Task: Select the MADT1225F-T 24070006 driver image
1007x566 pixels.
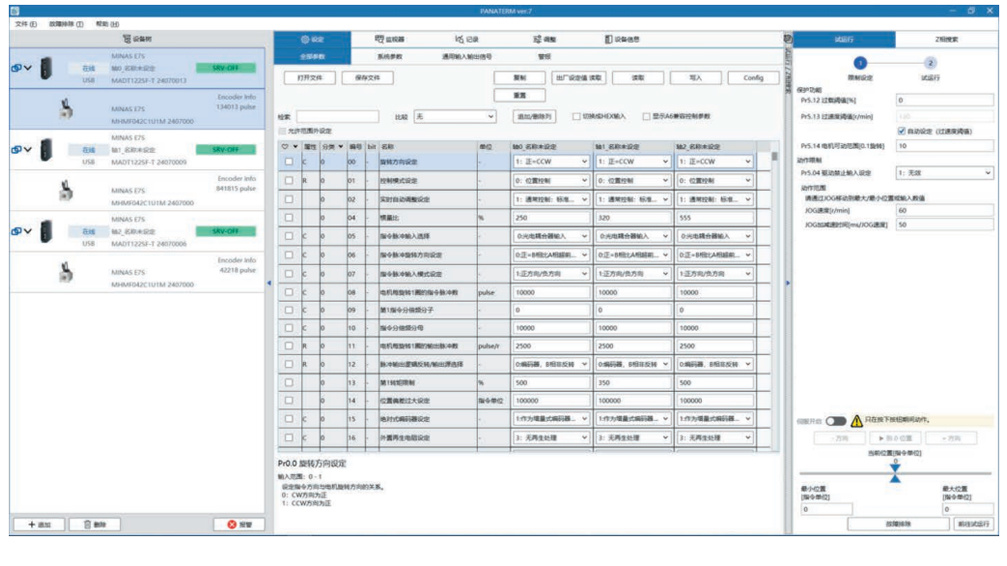Action: [x=46, y=231]
